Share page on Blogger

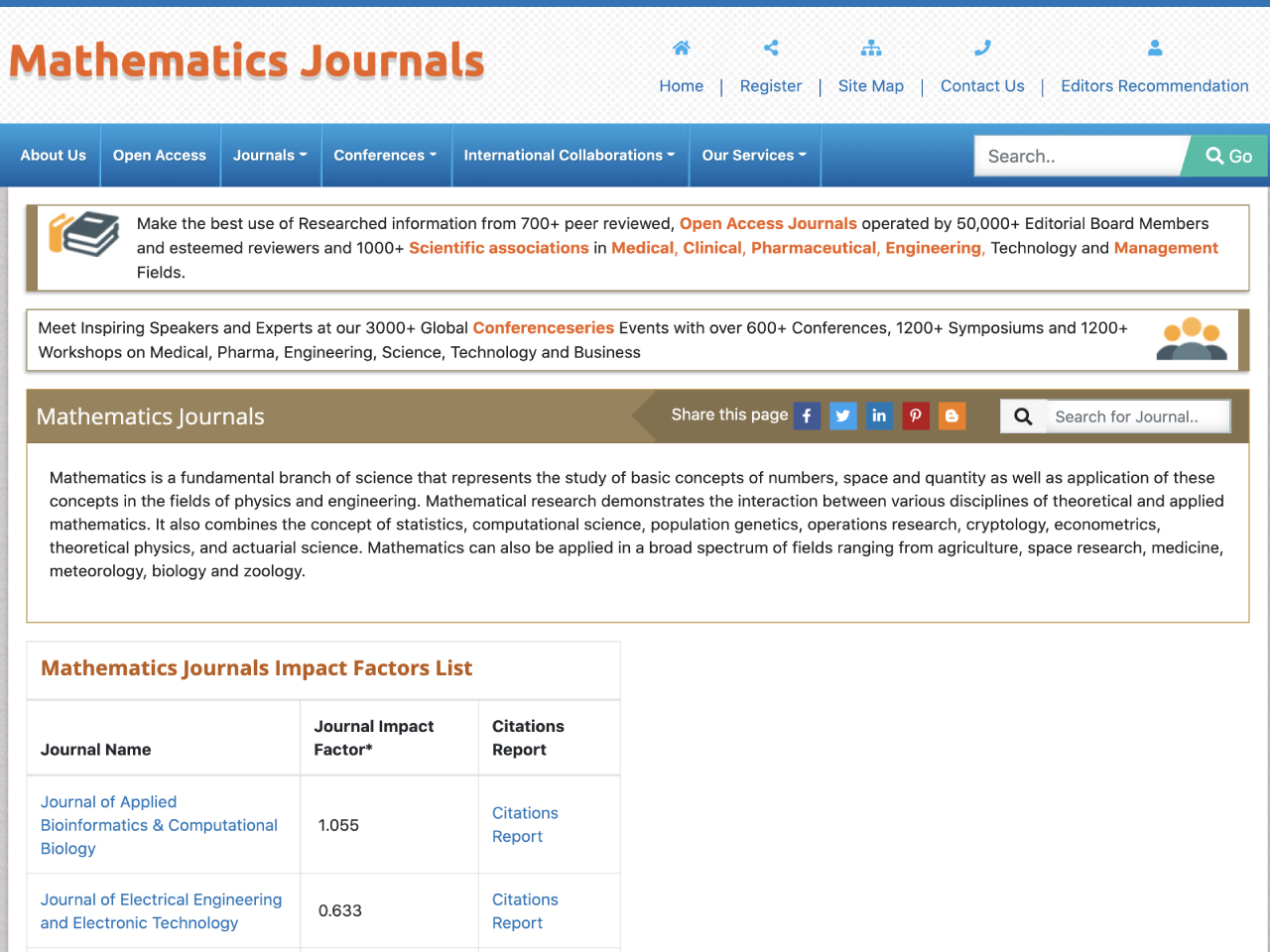click(952, 416)
